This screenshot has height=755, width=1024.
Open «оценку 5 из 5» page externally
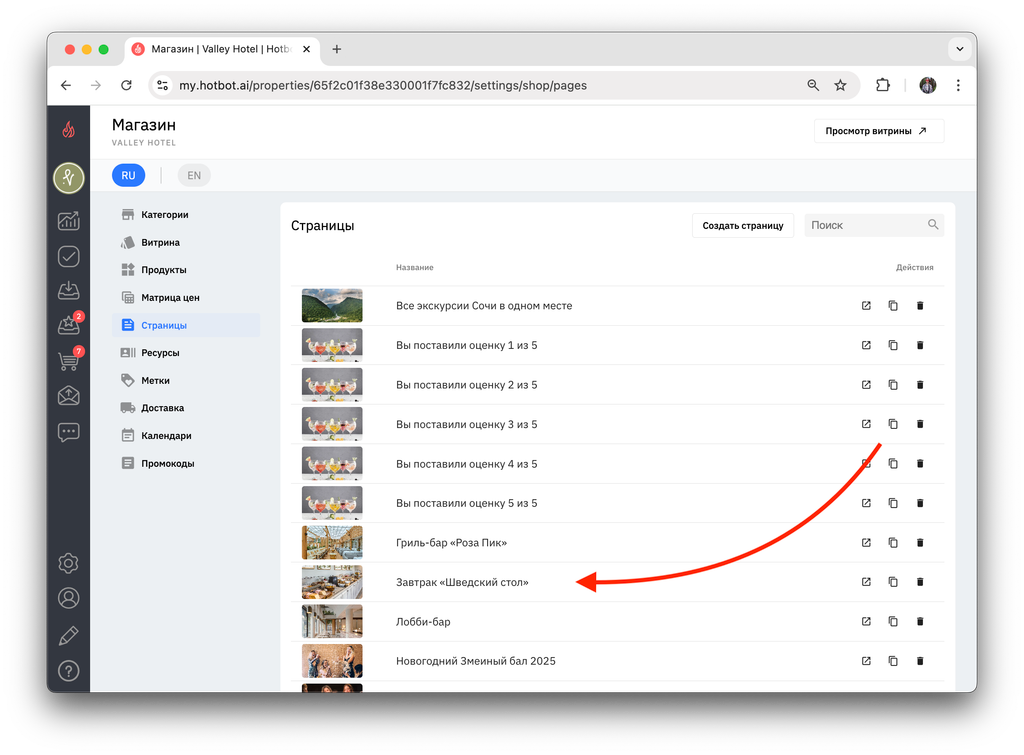point(866,503)
